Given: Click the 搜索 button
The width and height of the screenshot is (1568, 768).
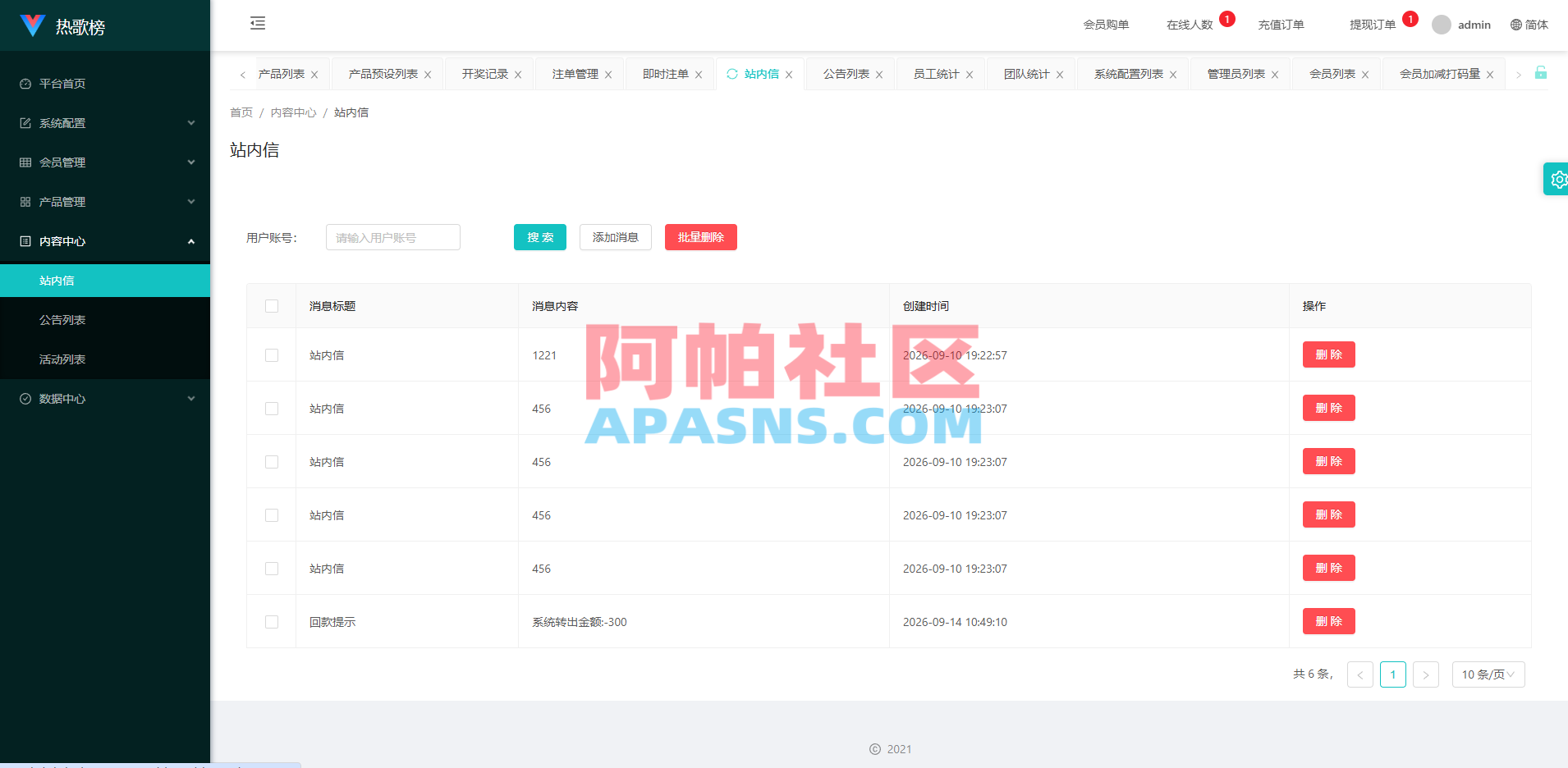Looking at the screenshot, I should [540, 237].
